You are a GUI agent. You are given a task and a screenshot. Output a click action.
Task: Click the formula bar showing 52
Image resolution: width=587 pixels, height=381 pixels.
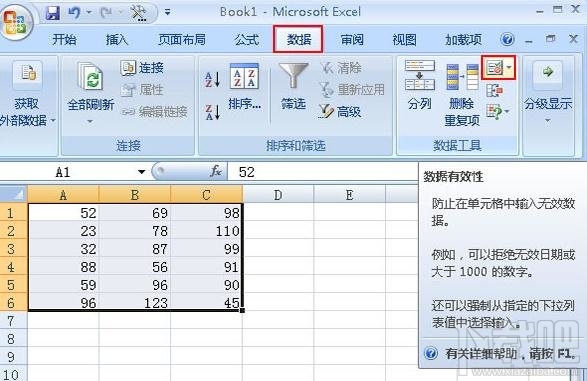(x=323, y=172)
